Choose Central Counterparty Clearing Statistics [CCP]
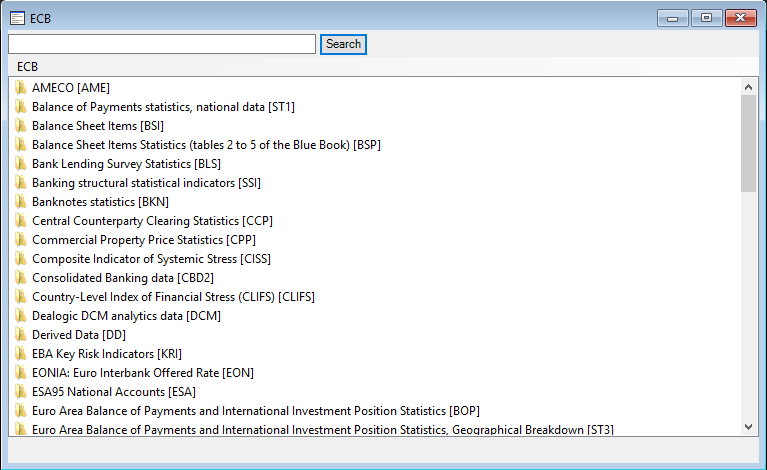The height and width of the screenshot is (470, 767). tap(152, 221)
